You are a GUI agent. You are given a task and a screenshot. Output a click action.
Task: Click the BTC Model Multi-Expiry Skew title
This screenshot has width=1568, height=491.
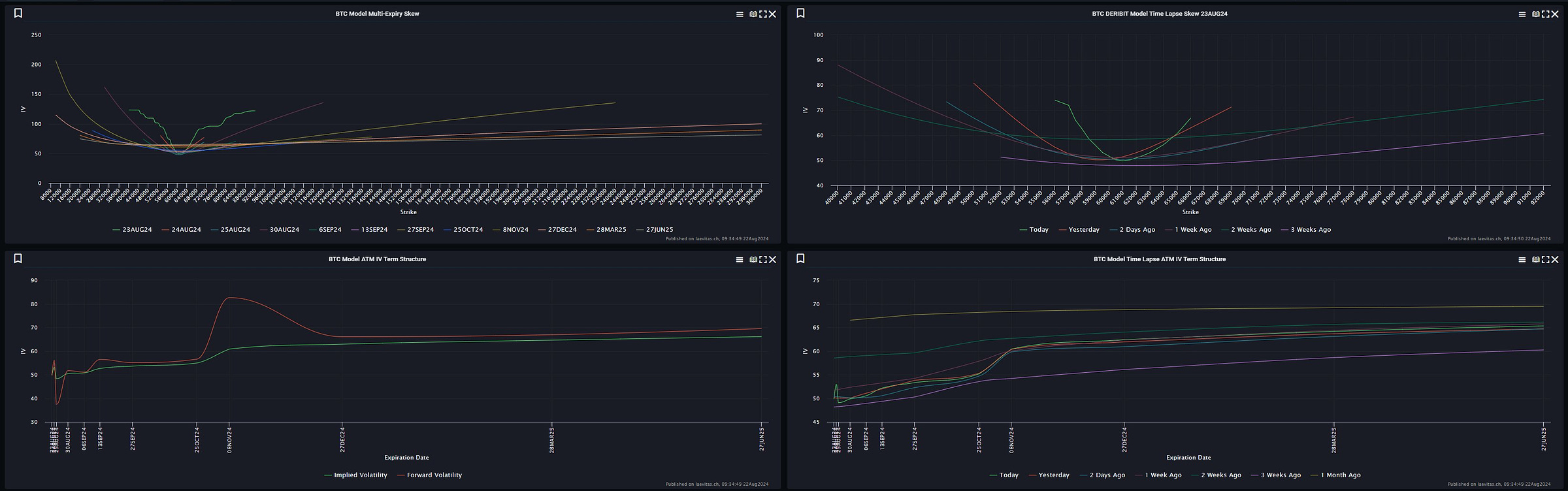pos(378,14)
